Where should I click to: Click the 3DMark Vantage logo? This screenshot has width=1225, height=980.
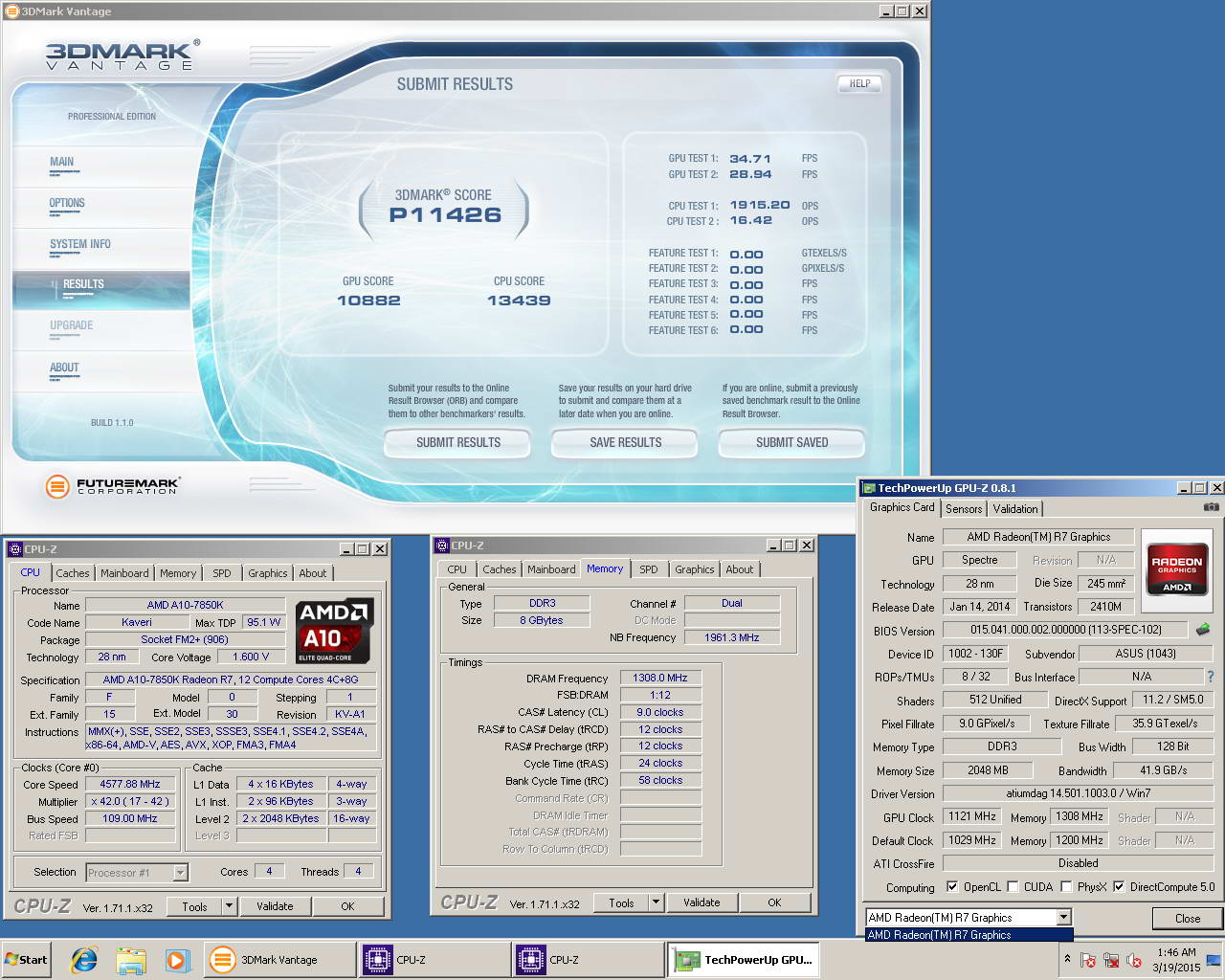tap(122, 55)
